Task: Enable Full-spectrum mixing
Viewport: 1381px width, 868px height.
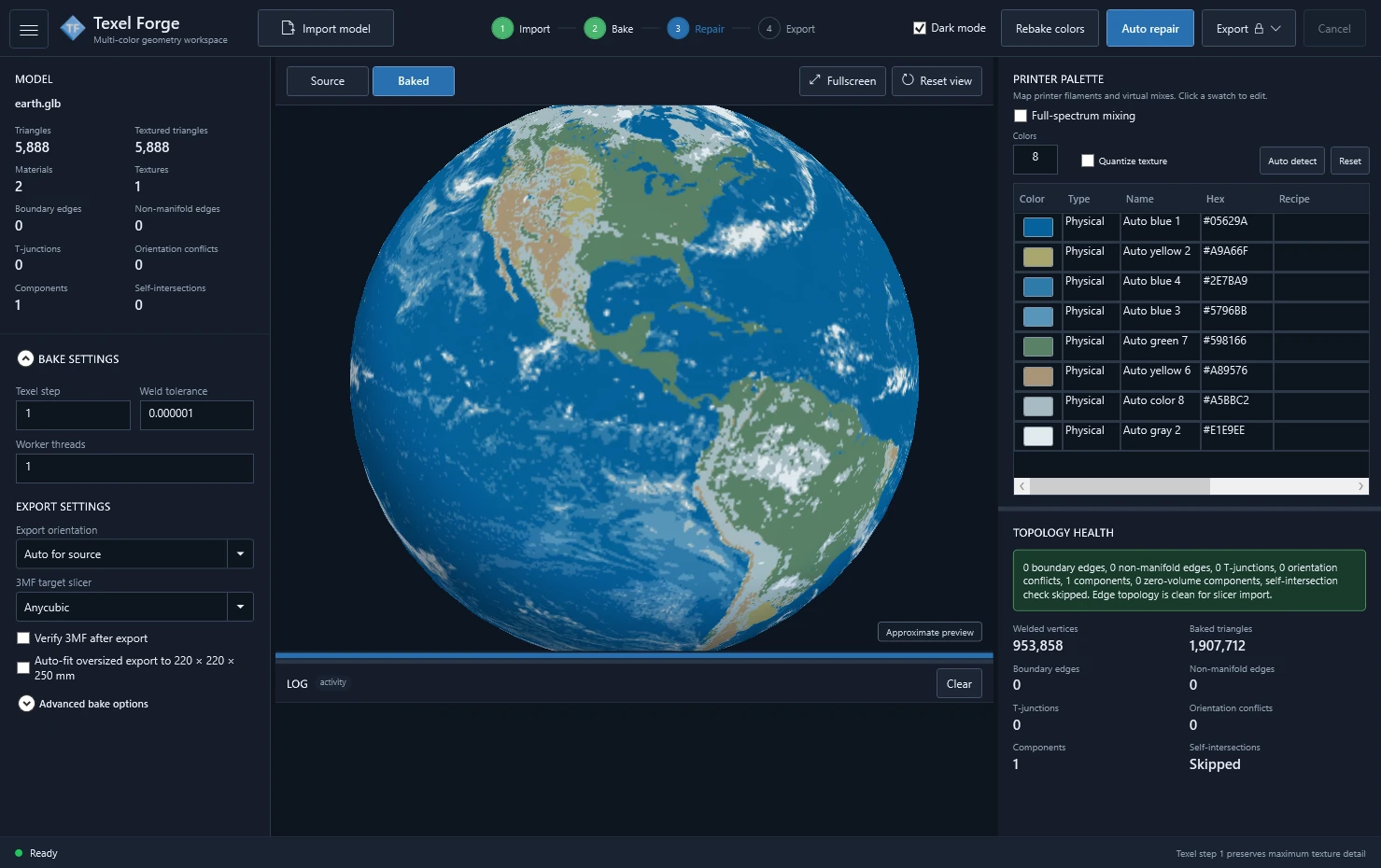Action: (1021, 116)
